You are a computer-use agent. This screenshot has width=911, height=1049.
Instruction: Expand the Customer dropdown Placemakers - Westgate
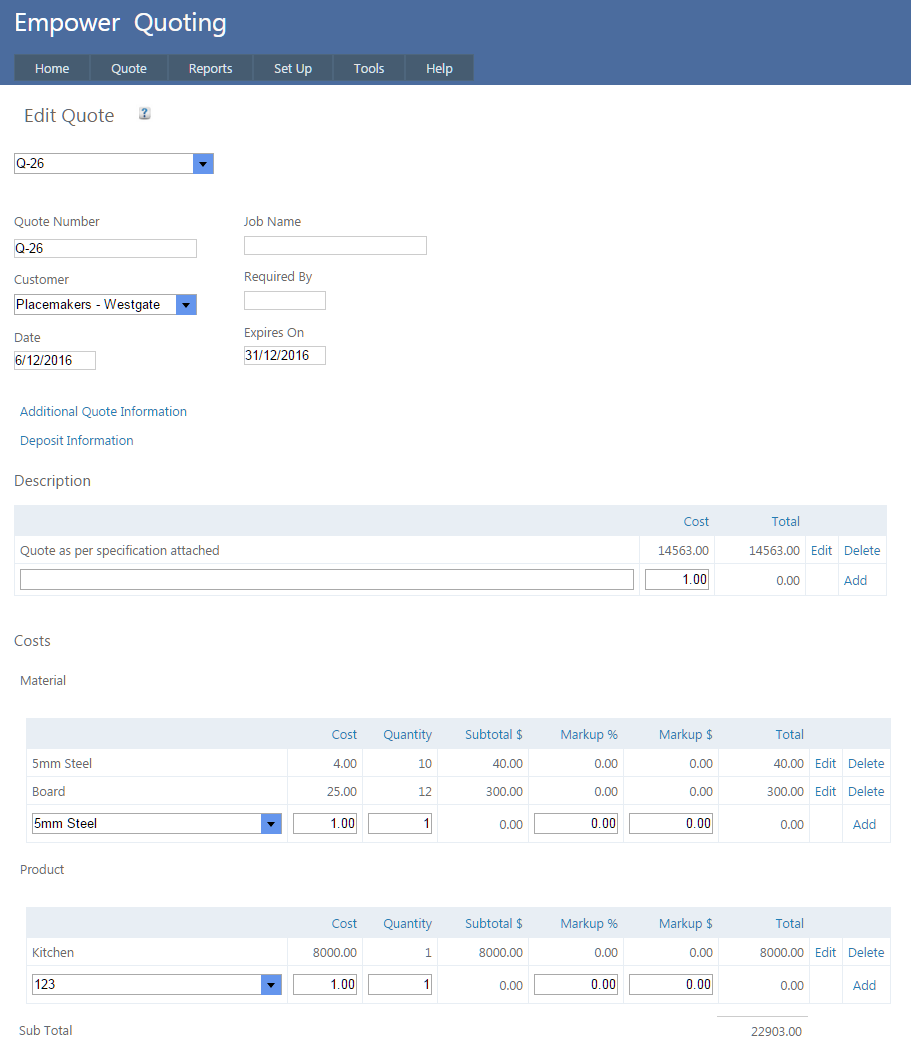(186, 305)
